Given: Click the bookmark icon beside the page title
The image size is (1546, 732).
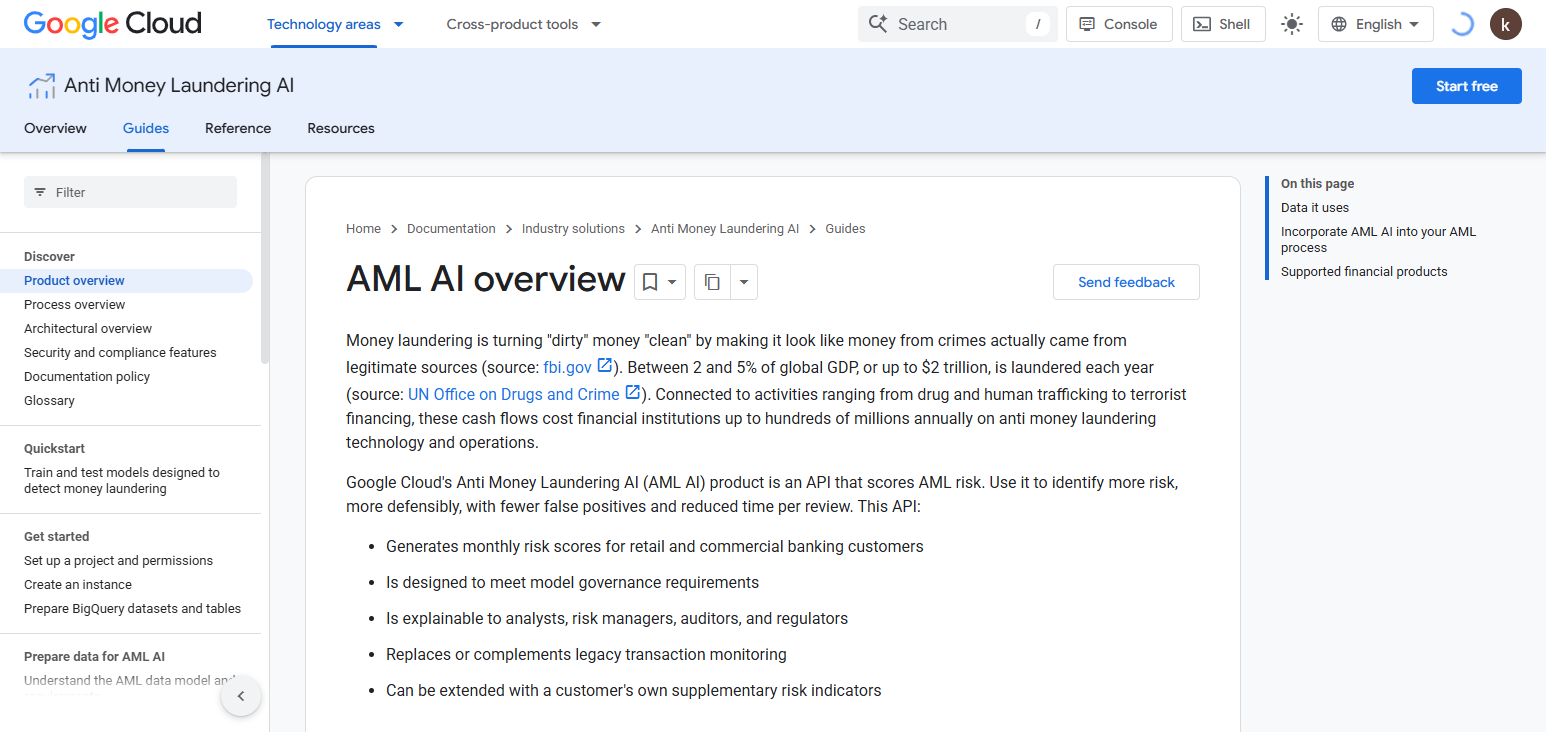Looking at the screenshot, I should click(650, 282).
